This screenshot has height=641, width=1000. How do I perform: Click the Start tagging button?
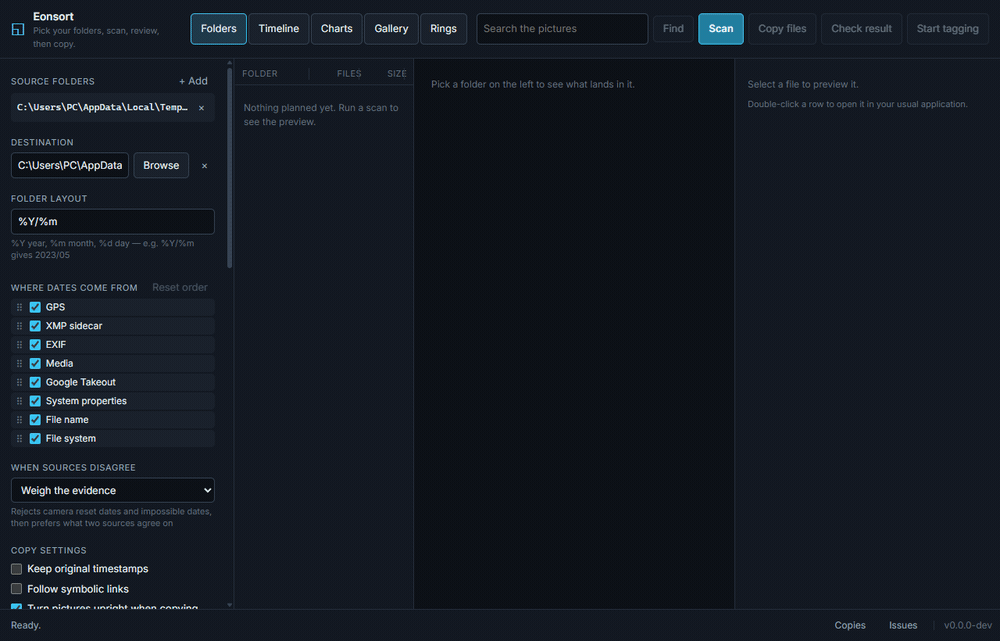point(948,29)
